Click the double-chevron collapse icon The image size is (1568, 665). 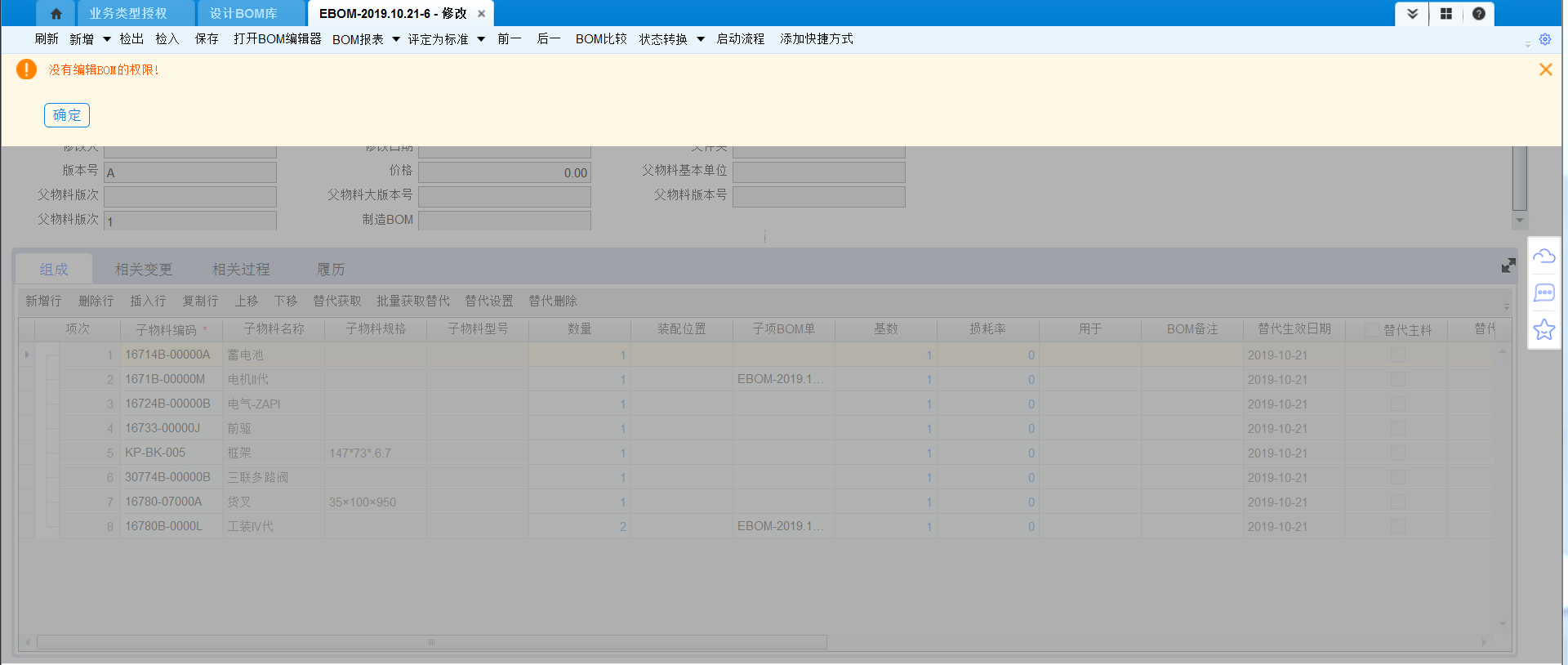[x=1412, y=14]
